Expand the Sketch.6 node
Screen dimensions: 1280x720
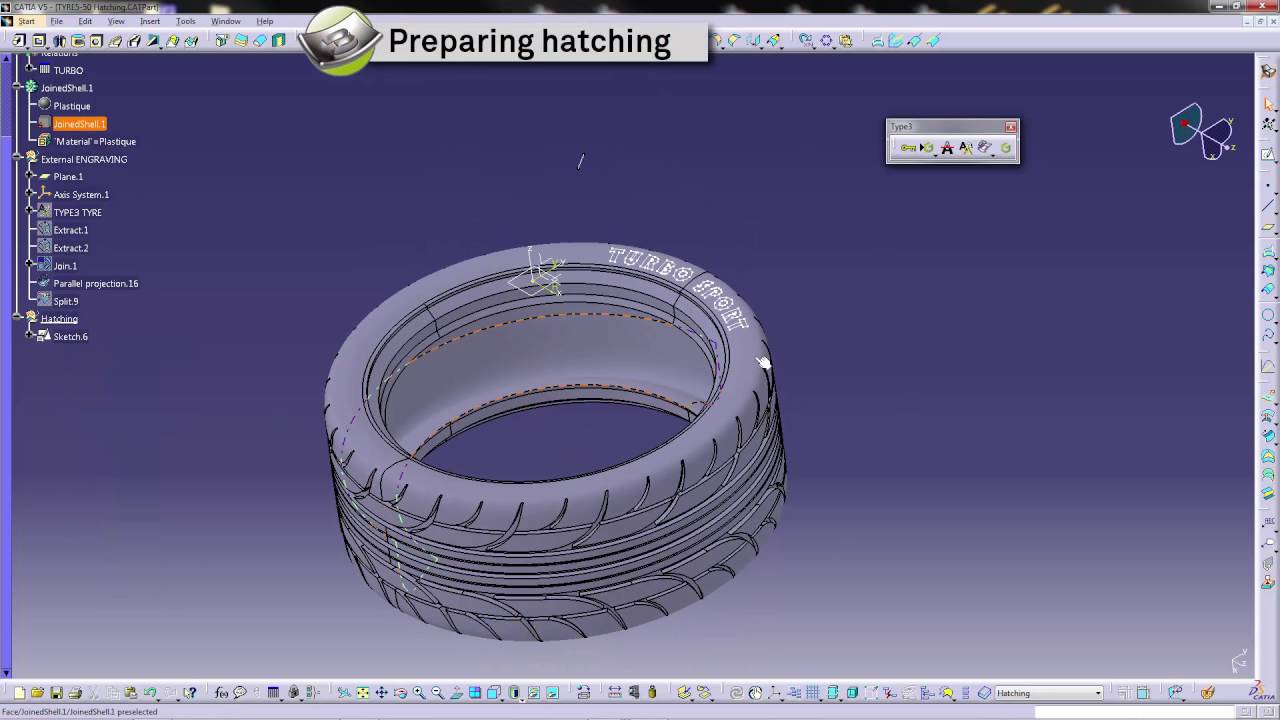30,336
